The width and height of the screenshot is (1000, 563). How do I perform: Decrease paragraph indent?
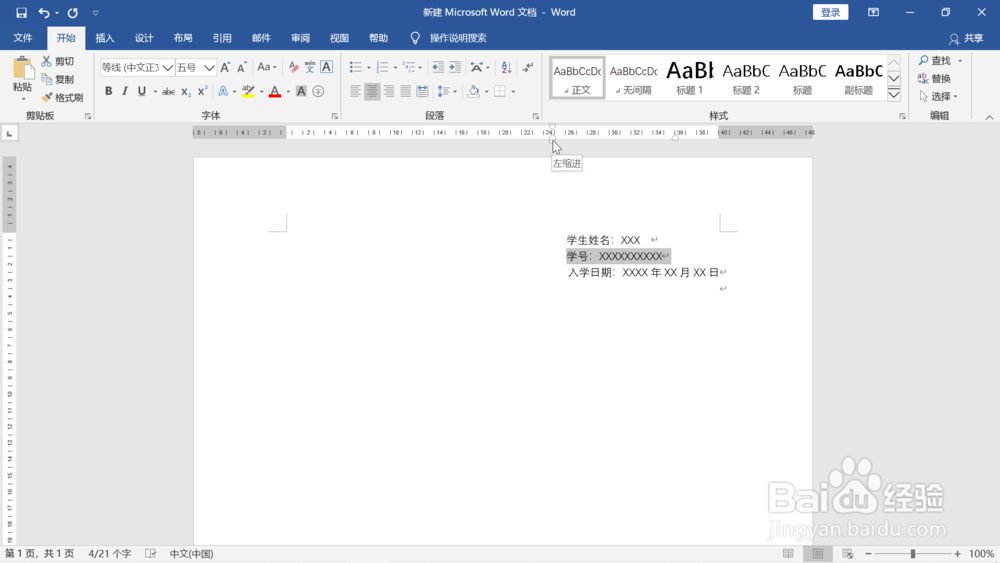coord(438,67)
